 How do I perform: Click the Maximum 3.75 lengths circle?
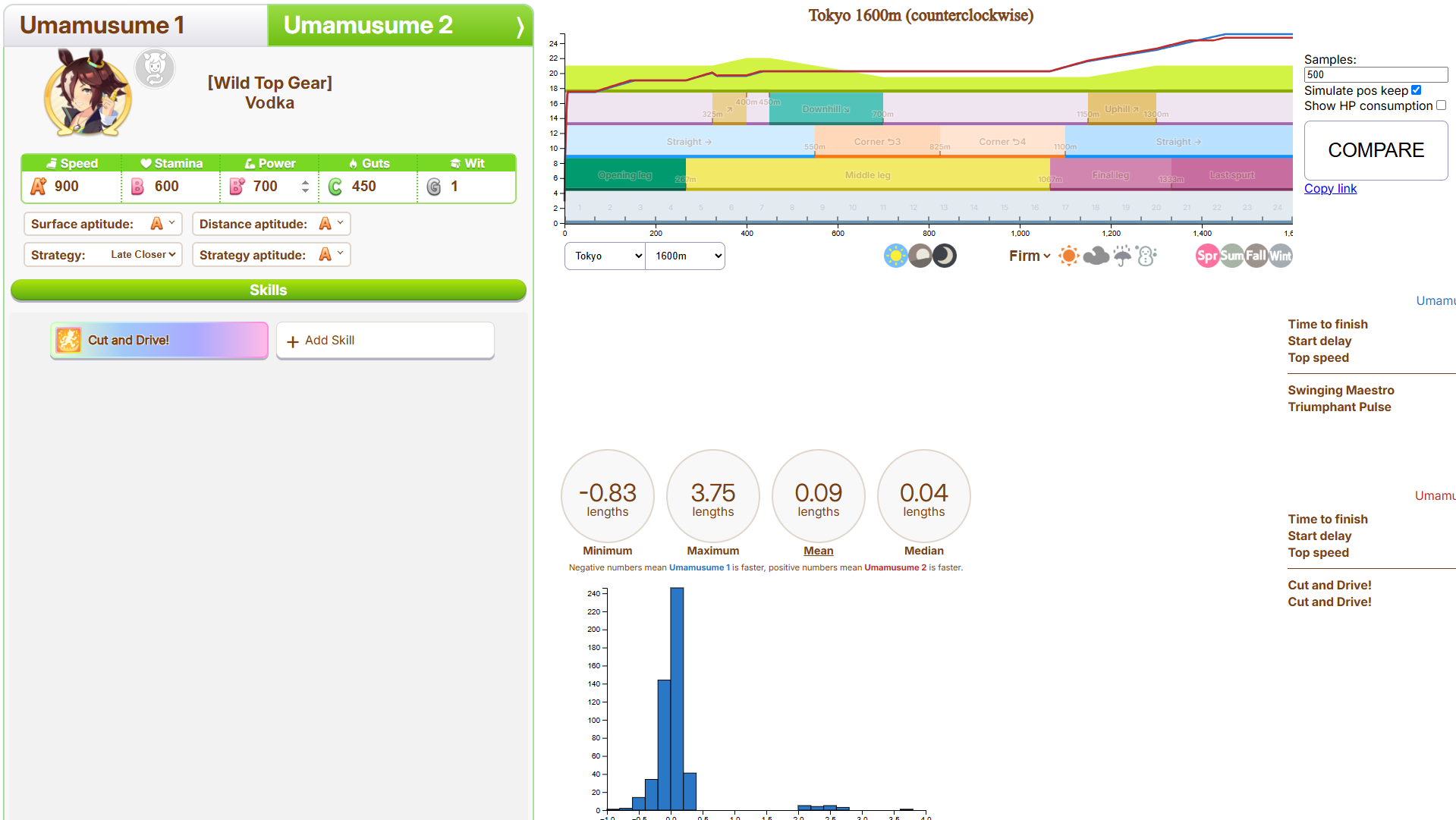tap(712, 496)
